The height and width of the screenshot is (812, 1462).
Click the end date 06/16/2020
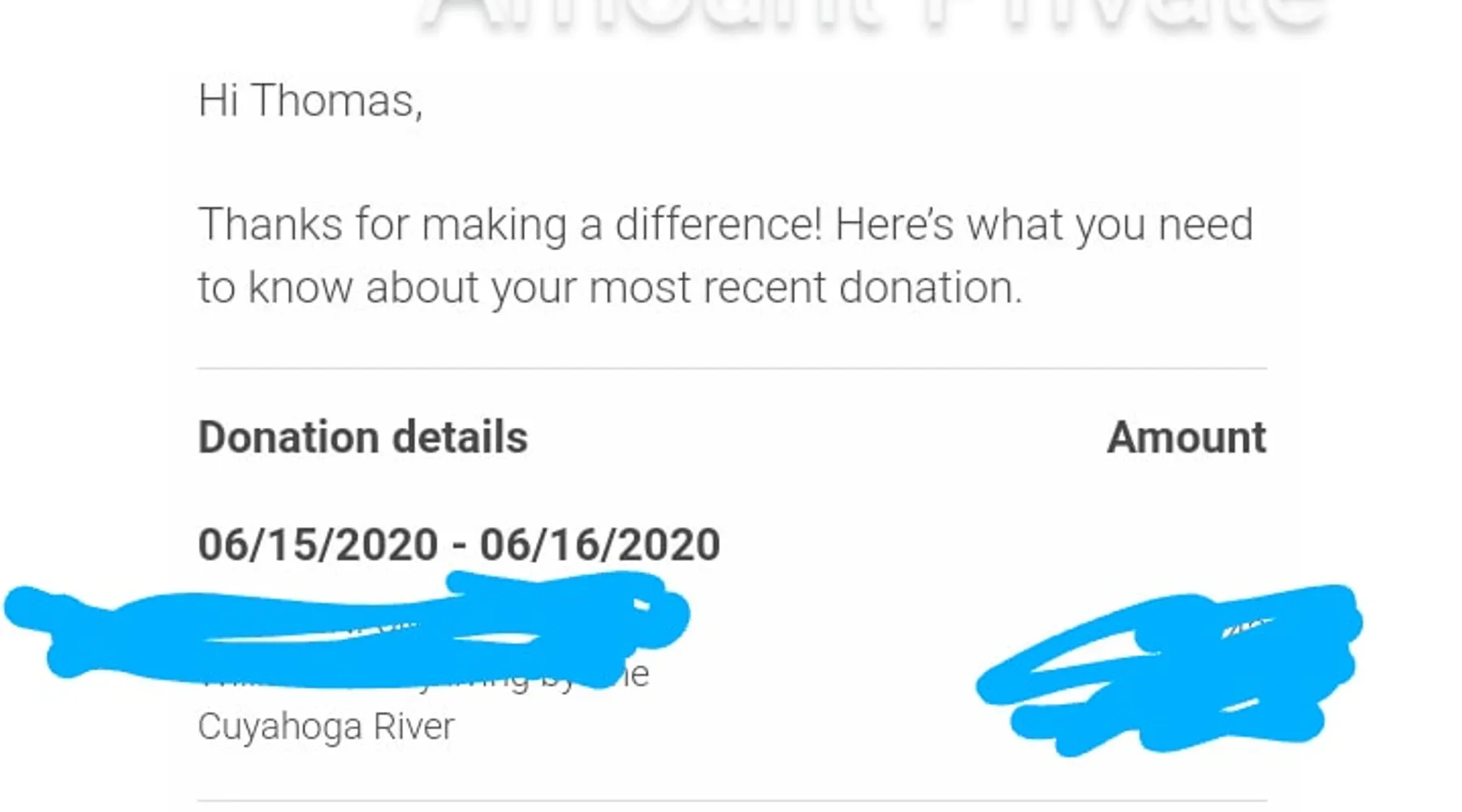coord(599,545)
